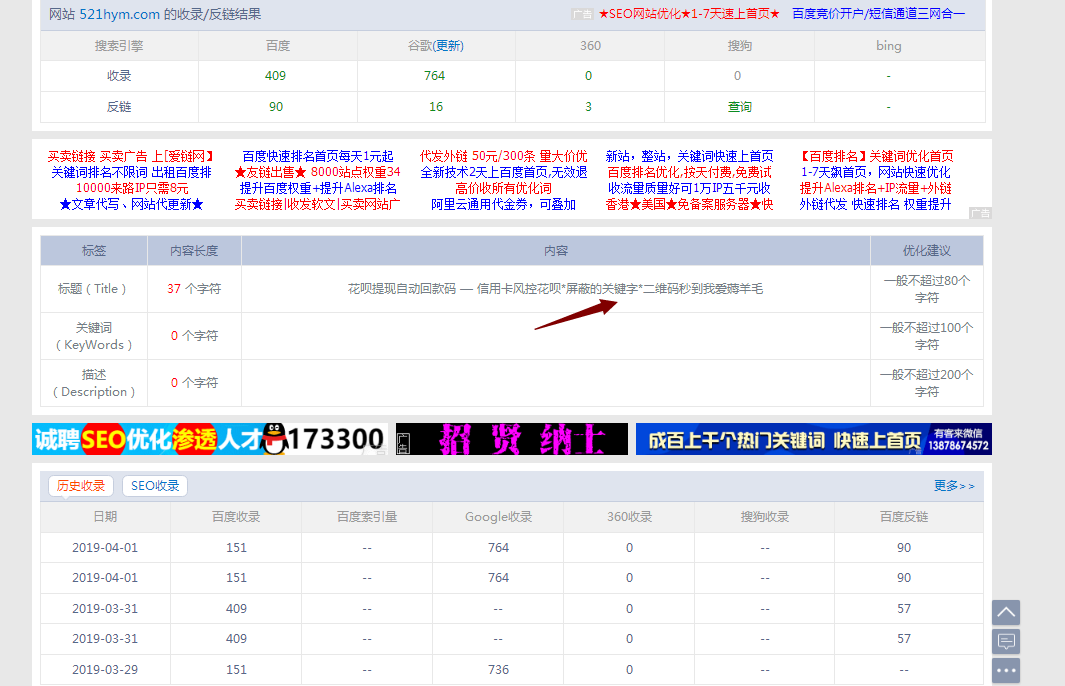Screen dimensions: 1065x686
Task: Click the 一般不超过200个字符 suggestion
Action: tap(927, 383)
